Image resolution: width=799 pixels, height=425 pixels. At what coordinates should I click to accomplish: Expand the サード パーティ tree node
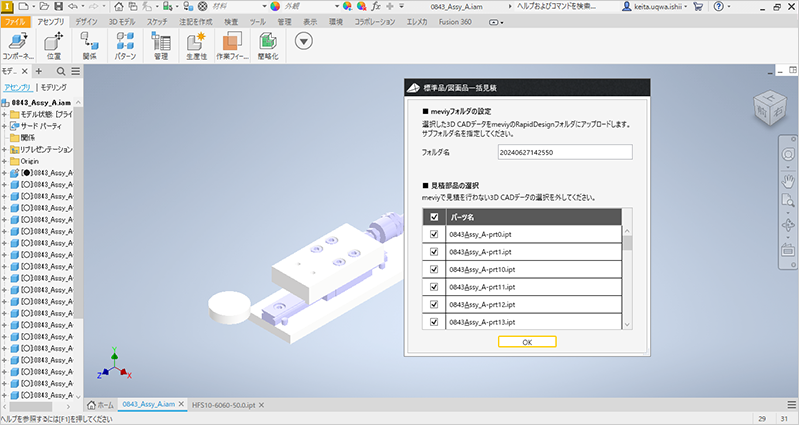coord(5,126)
